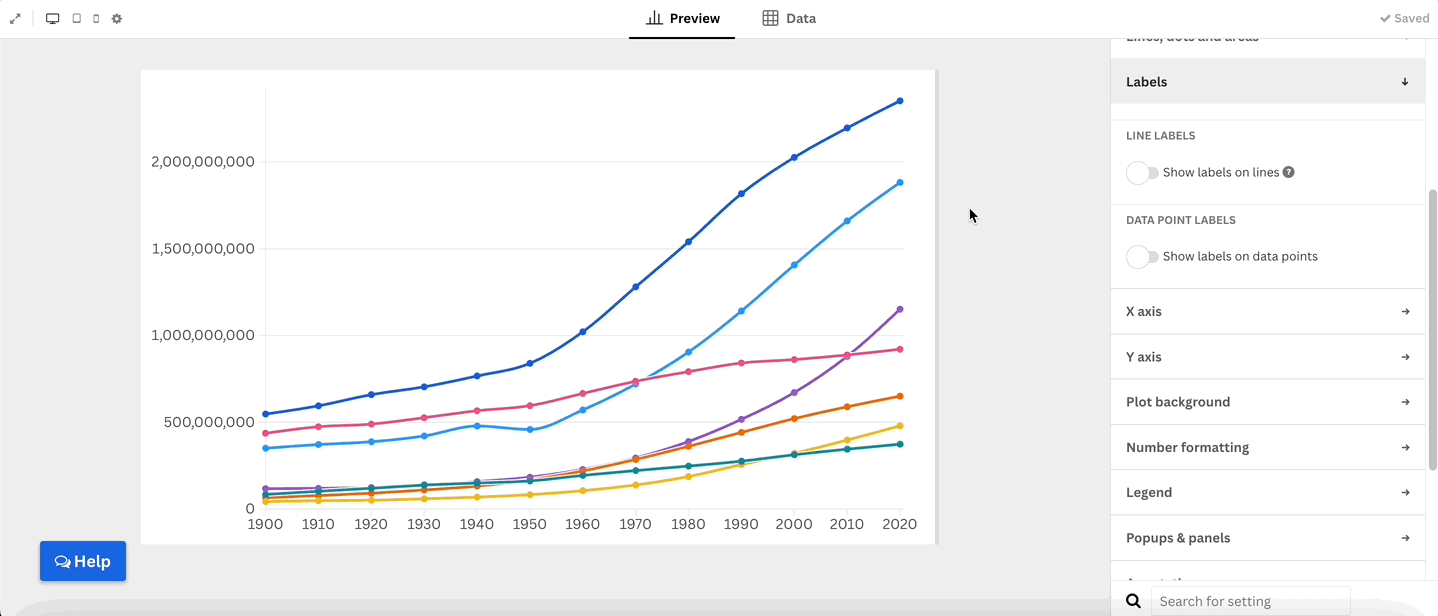Switch to the tablet preview icon

76,19
